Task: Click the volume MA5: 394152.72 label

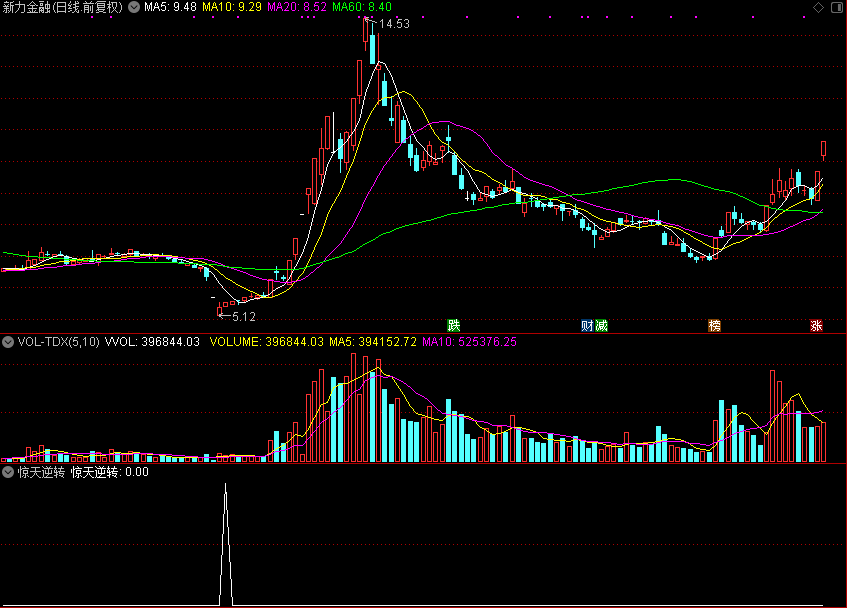Action: click(373, 342)
